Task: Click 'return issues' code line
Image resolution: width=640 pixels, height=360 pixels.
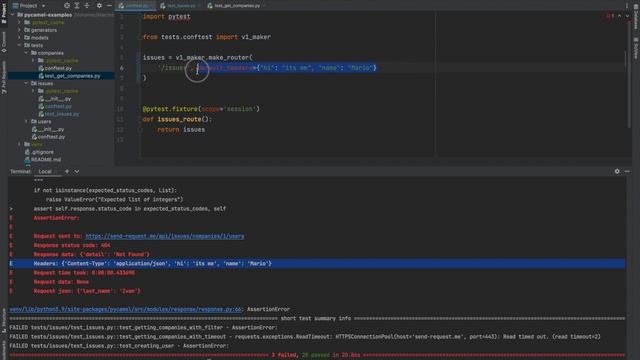Action: [181, 130]
